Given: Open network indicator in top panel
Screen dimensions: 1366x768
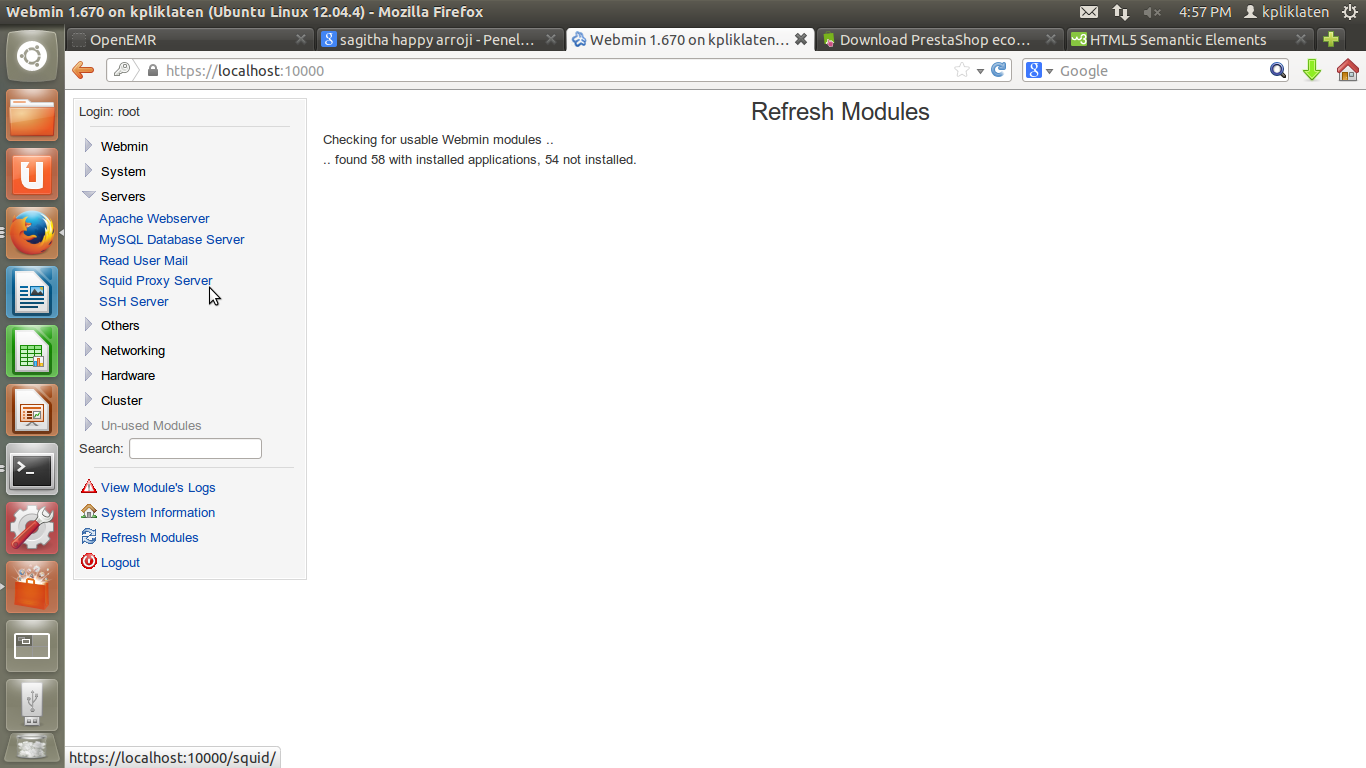Looking at the screenshot, I should (1121, 12).
